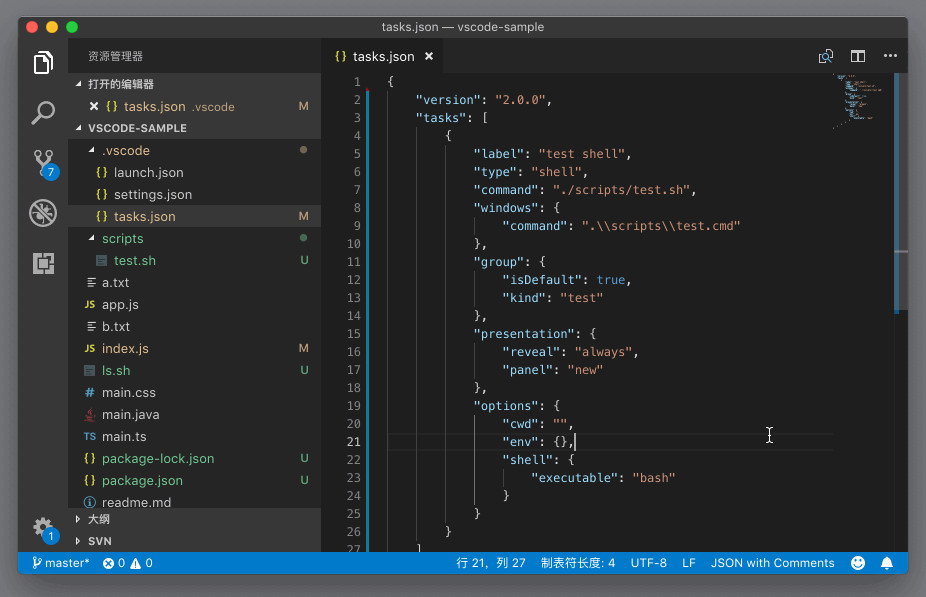Open the Search view icon

pos(43,112)
